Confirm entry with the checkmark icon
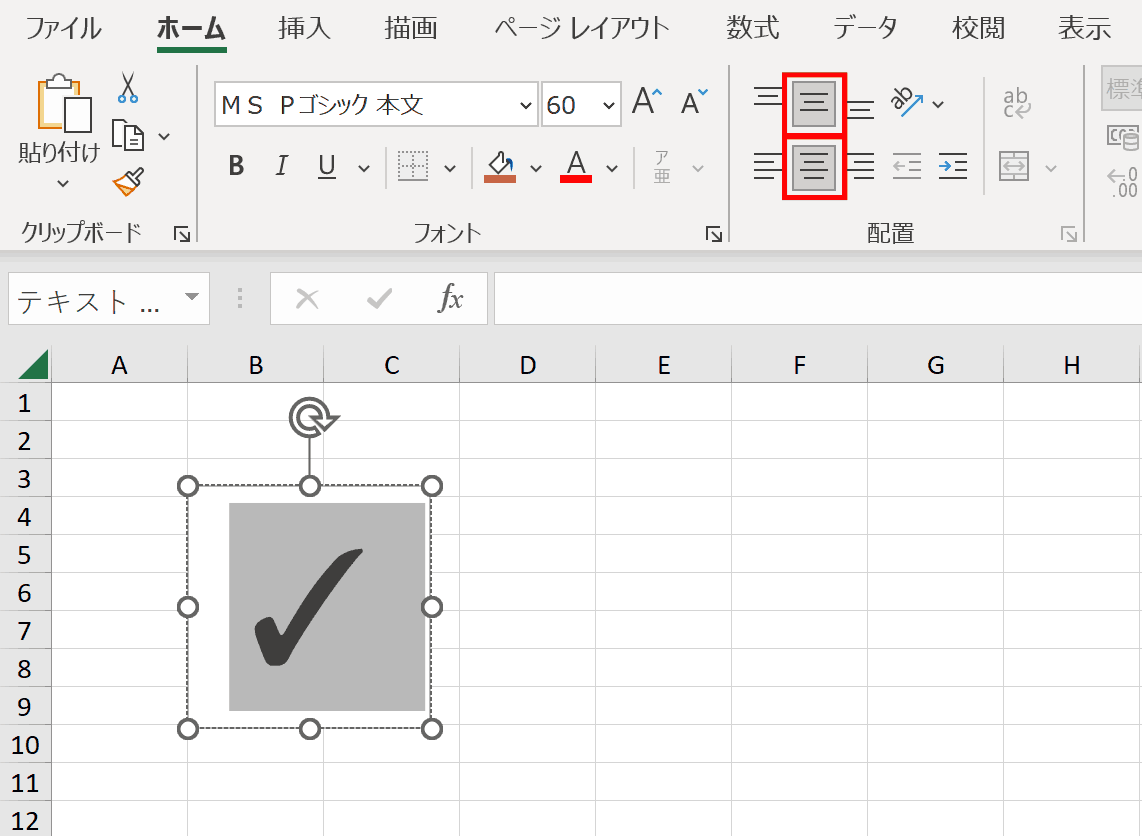This screenshot has height=836, width=1142. pyautogui.click(x=379, y=299)
